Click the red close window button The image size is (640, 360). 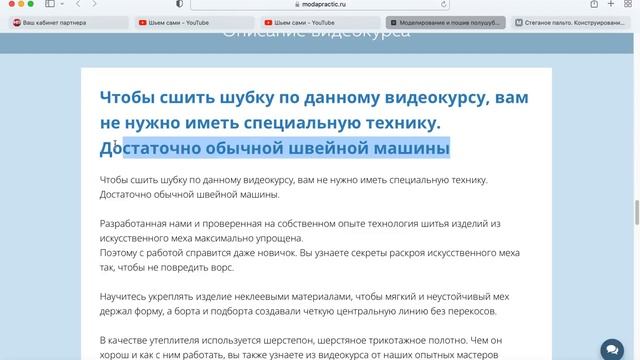tap(11, 4)
